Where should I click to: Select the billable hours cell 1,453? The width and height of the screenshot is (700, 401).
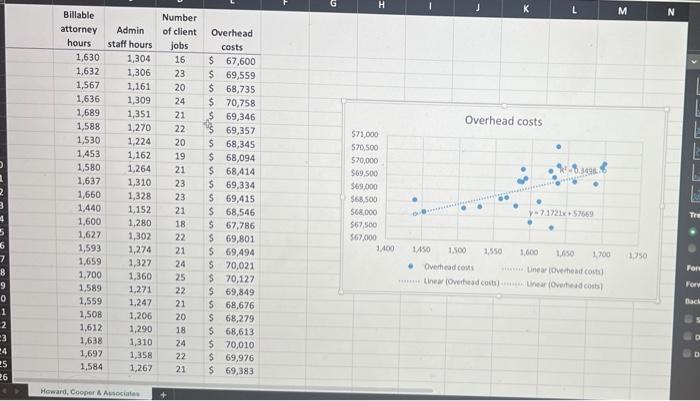79,154
